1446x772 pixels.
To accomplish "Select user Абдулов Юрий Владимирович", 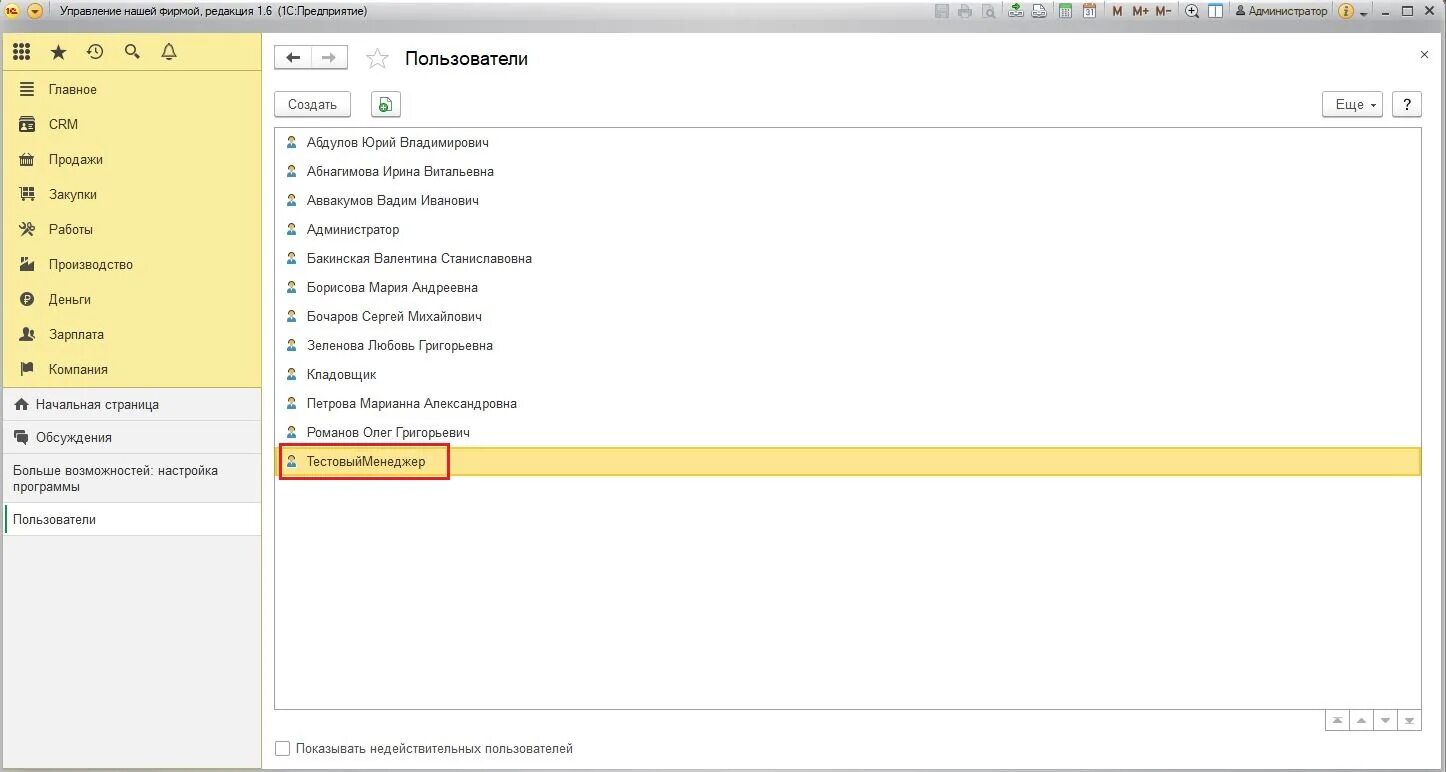I will (848, 142).
